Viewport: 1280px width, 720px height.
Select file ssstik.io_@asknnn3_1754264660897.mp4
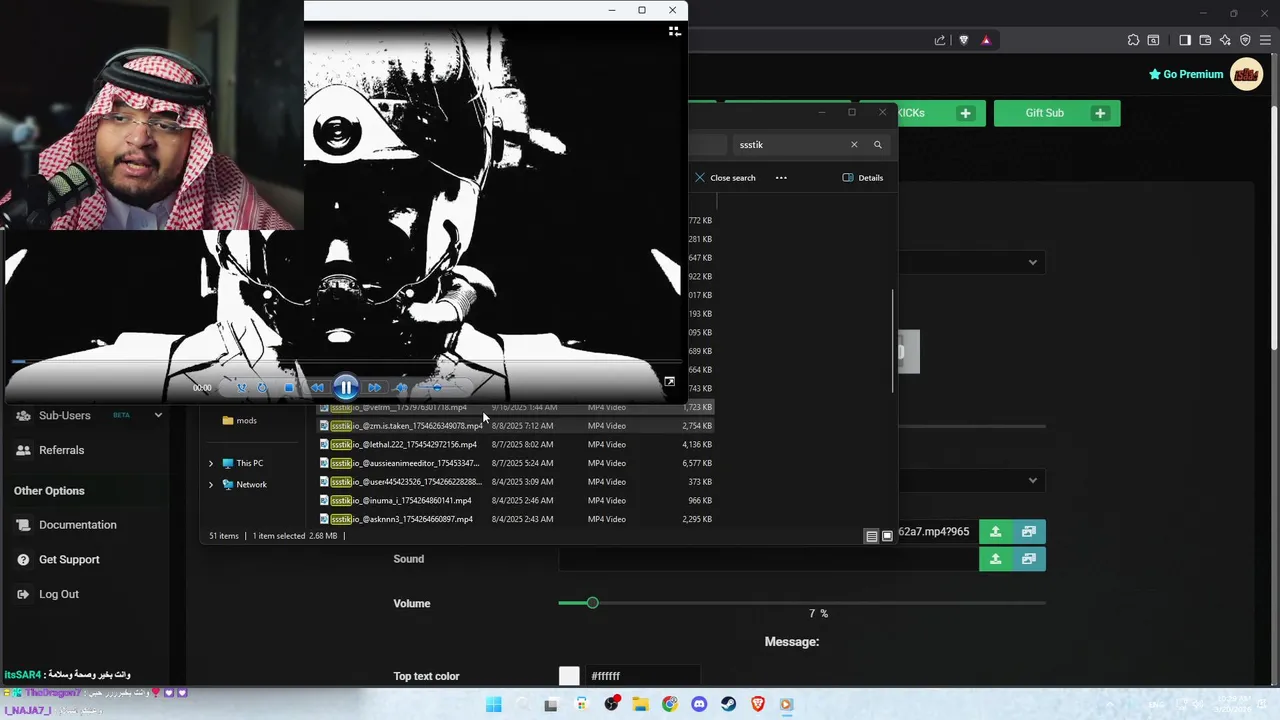tap(515, 519)
